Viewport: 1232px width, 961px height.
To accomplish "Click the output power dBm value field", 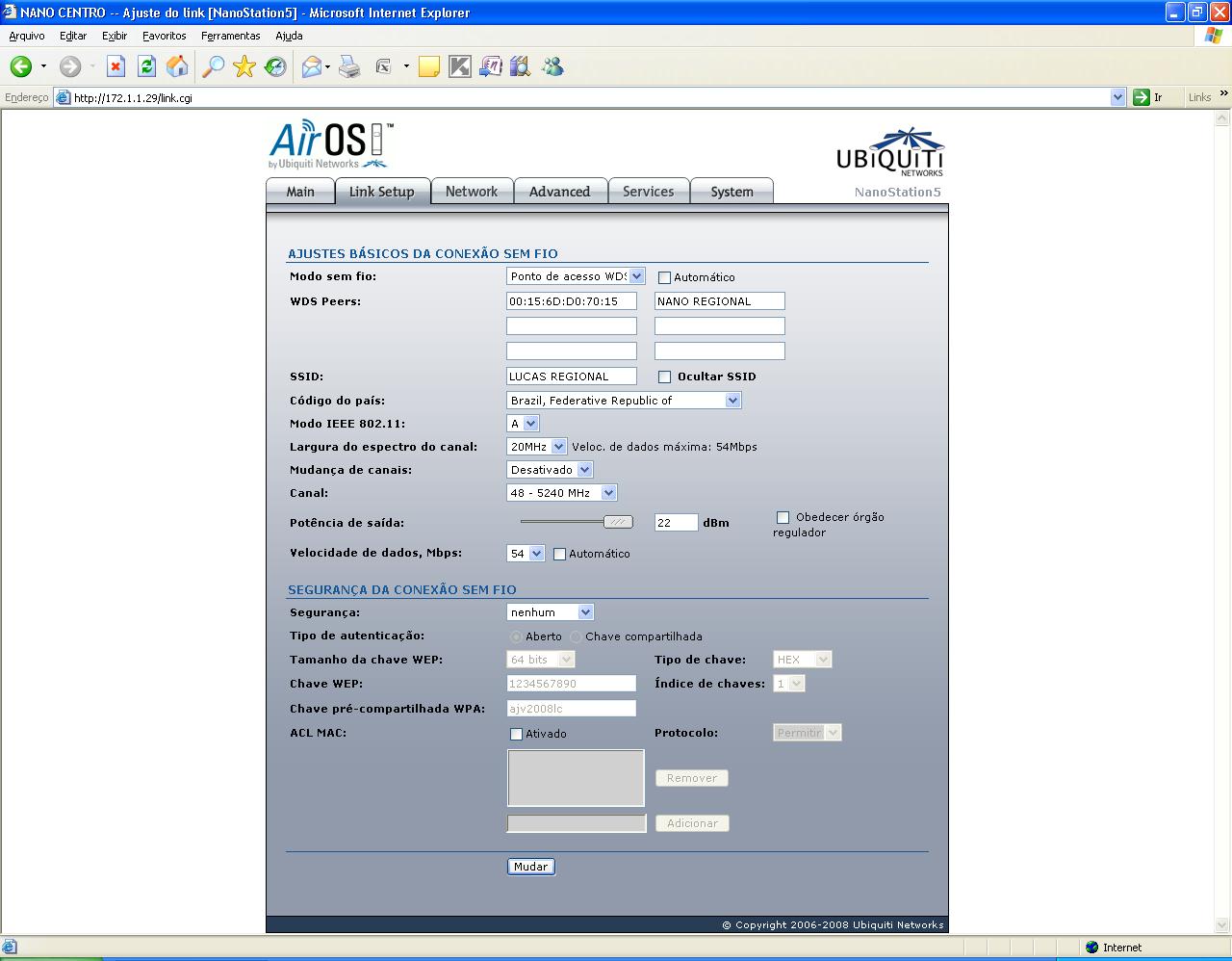I will tap(676, 523).
